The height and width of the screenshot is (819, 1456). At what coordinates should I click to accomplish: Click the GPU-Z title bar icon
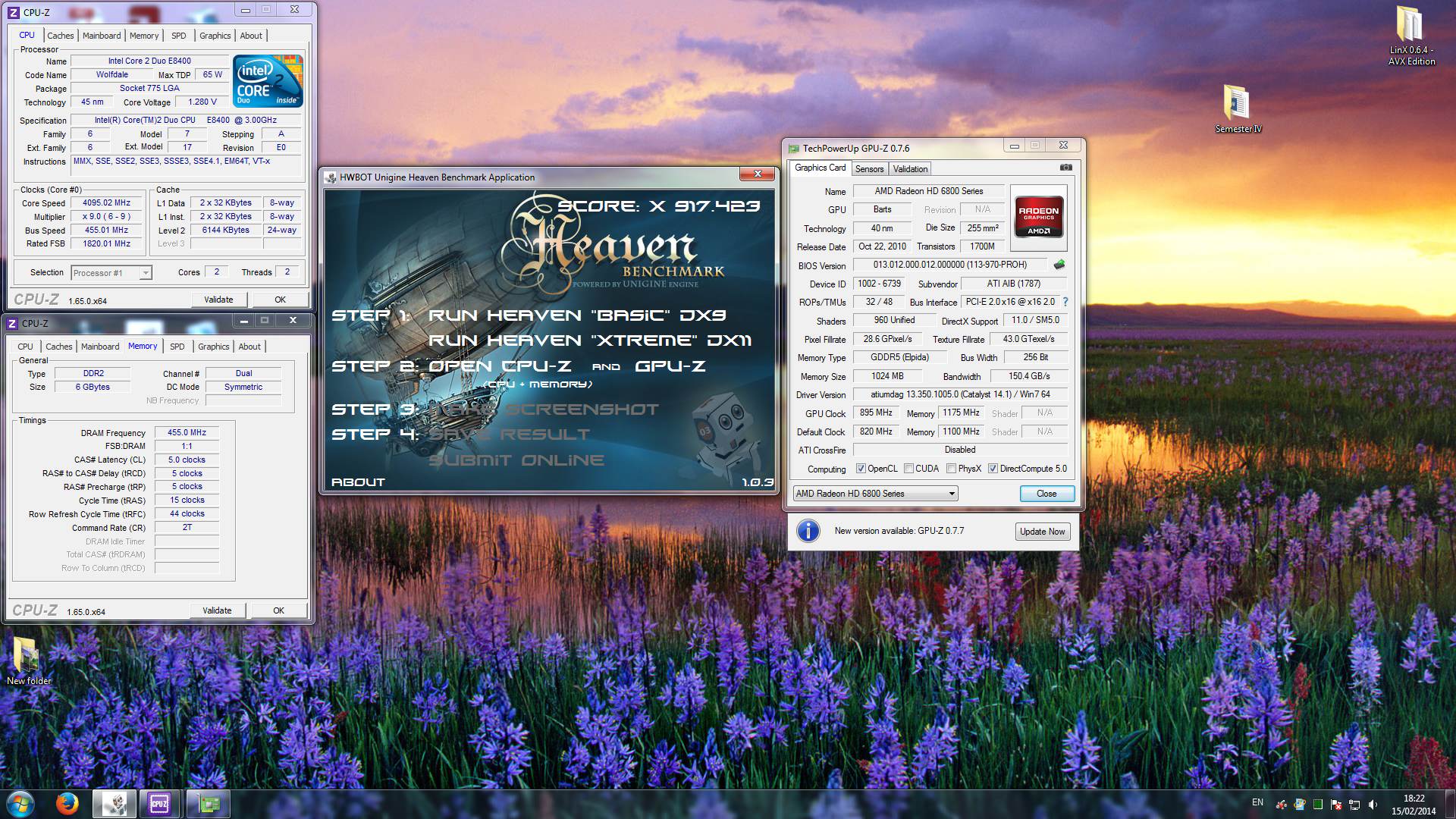click(x=793, y=149)
